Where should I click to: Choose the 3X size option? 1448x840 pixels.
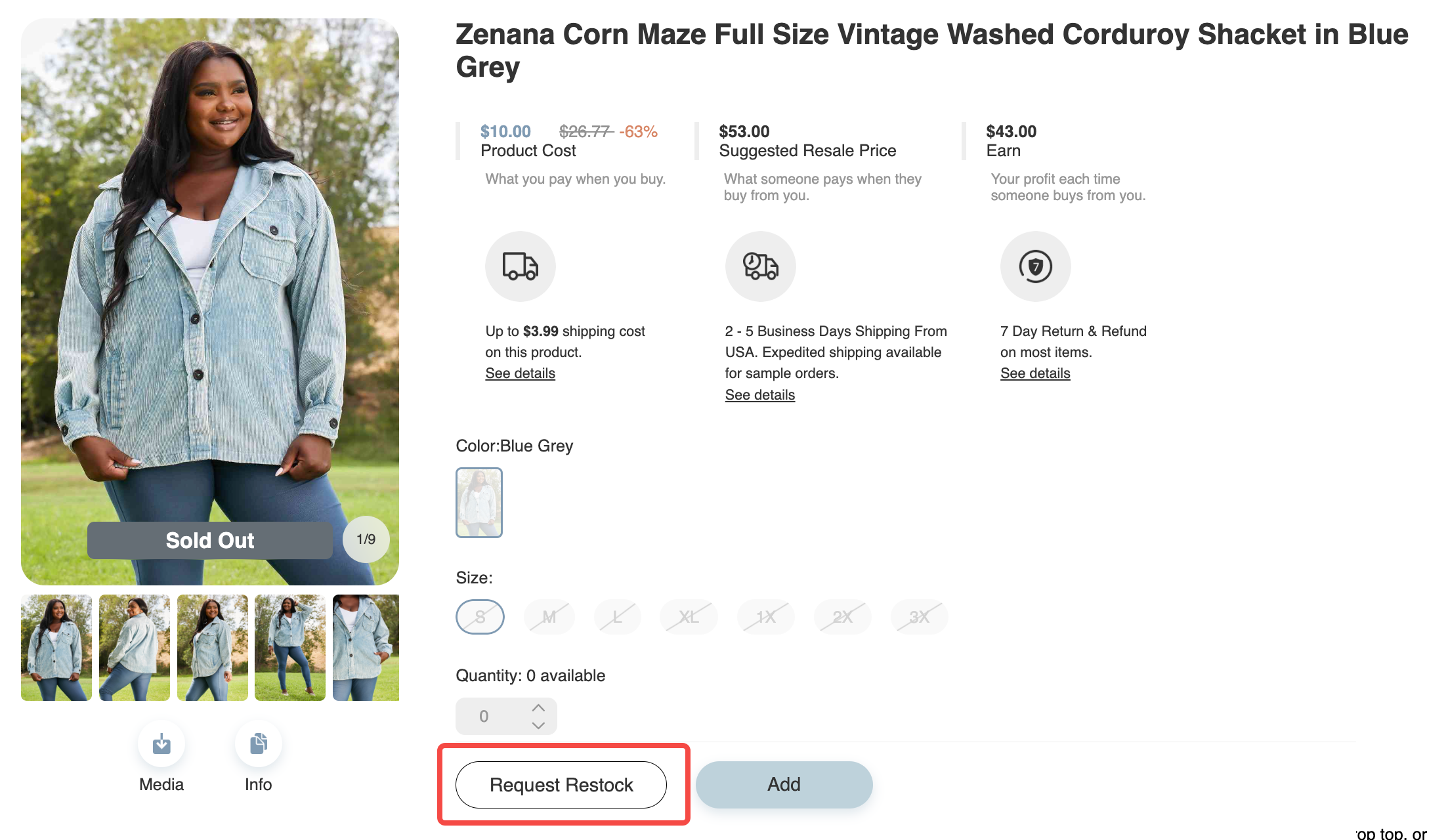click(x=919, y=617)
